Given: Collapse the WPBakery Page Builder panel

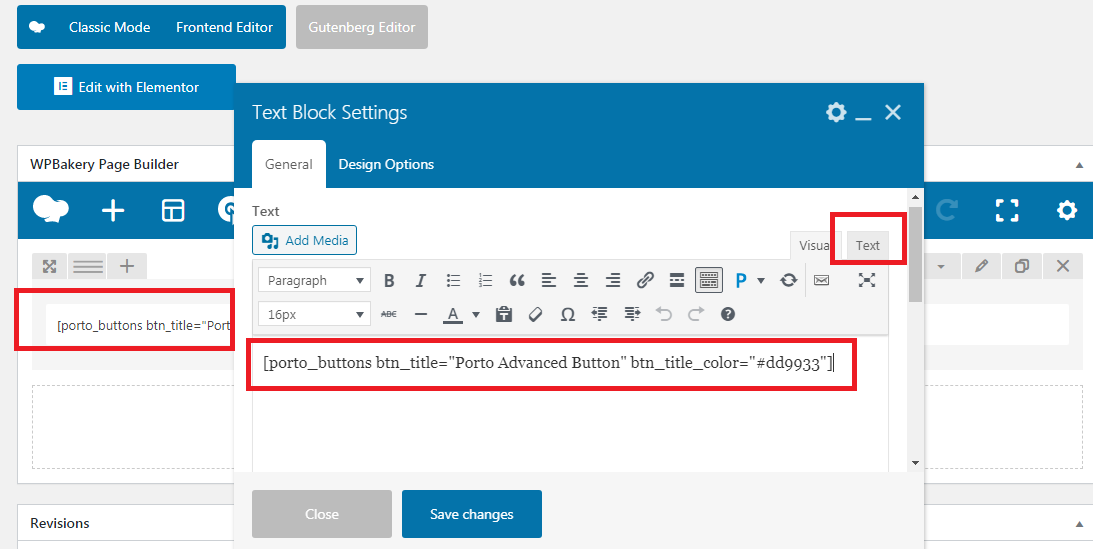Looking at the screenshot, I should point(1079,165).
